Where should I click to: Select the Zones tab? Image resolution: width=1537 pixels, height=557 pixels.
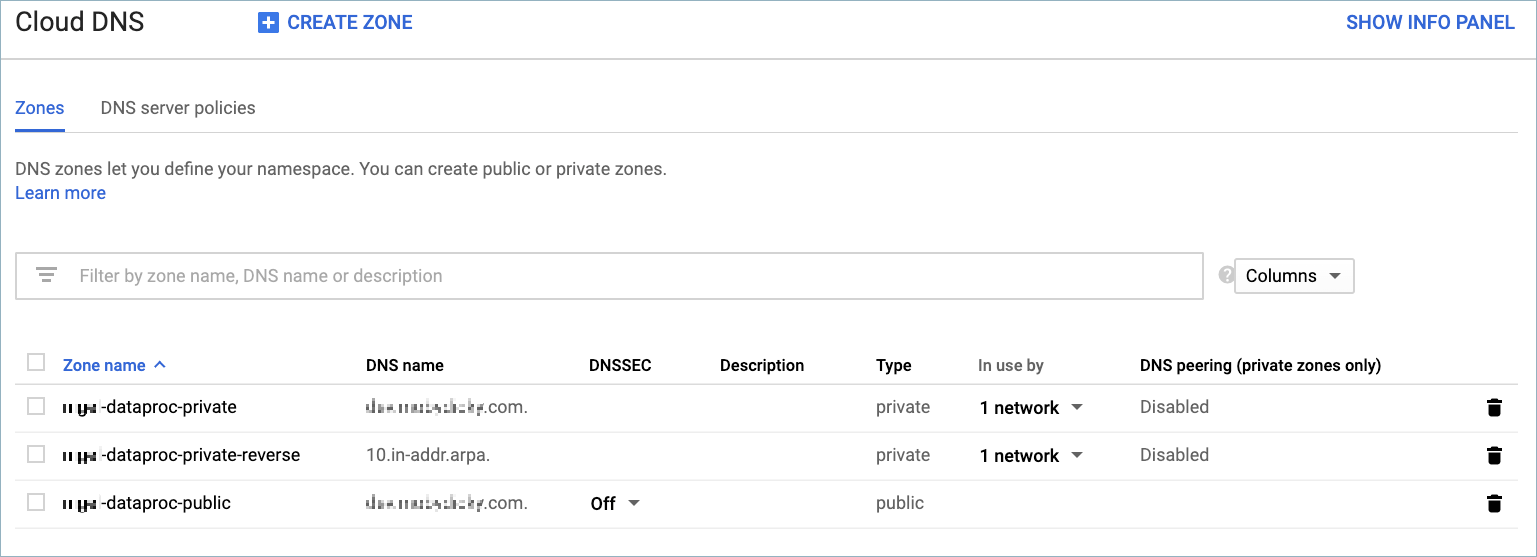coord(40,108)
